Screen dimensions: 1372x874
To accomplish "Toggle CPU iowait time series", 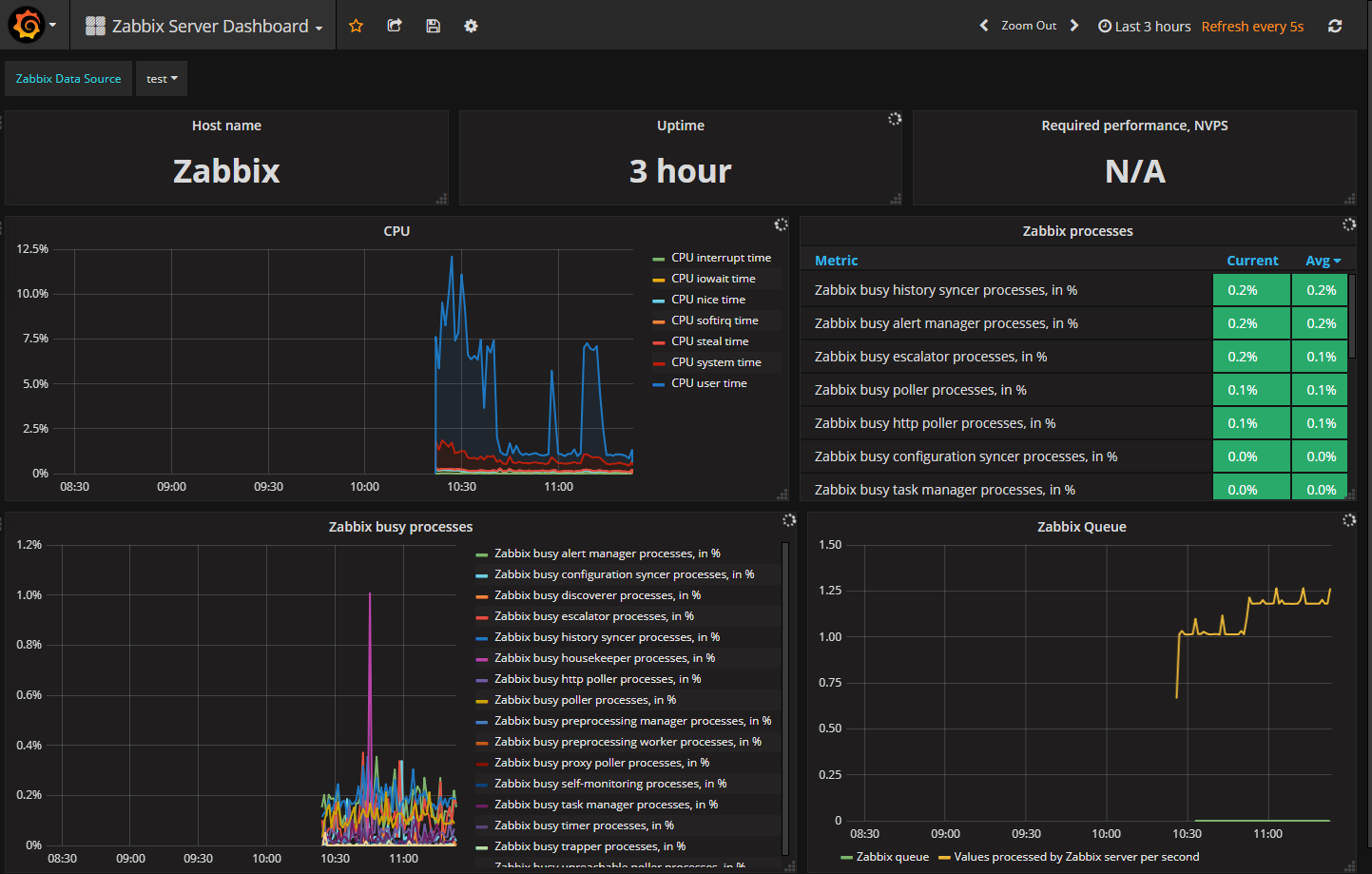I will [x=713, y=279].
